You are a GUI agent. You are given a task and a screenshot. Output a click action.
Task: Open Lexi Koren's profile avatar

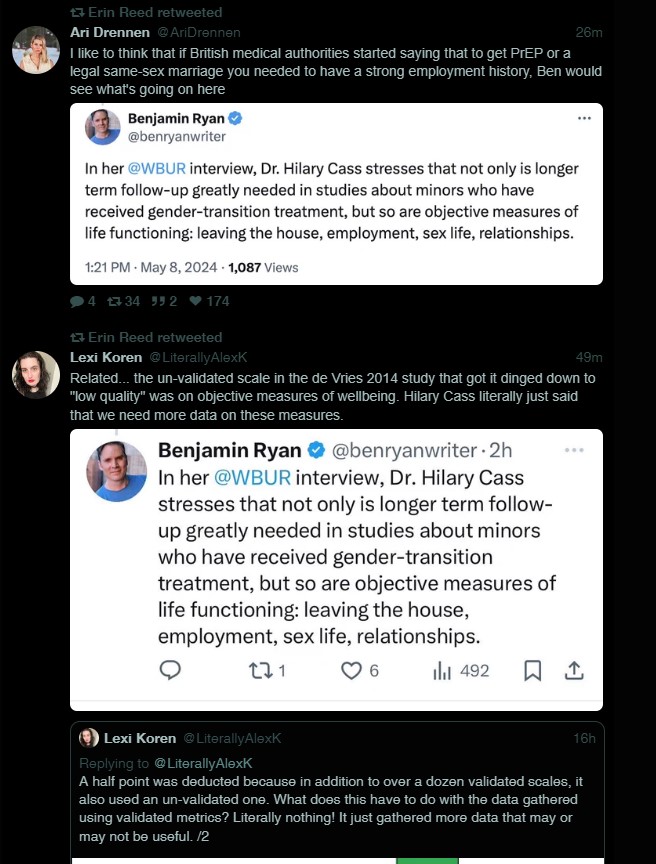[x=35, y=375]
